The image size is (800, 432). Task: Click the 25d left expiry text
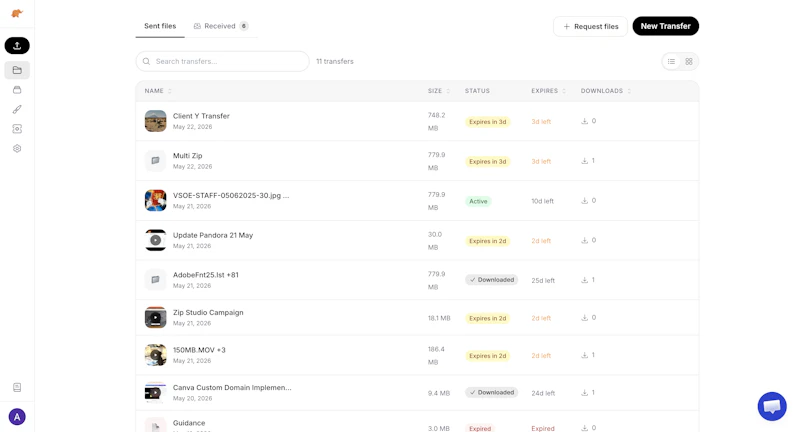pyautogui.click(x=543, y=281)
